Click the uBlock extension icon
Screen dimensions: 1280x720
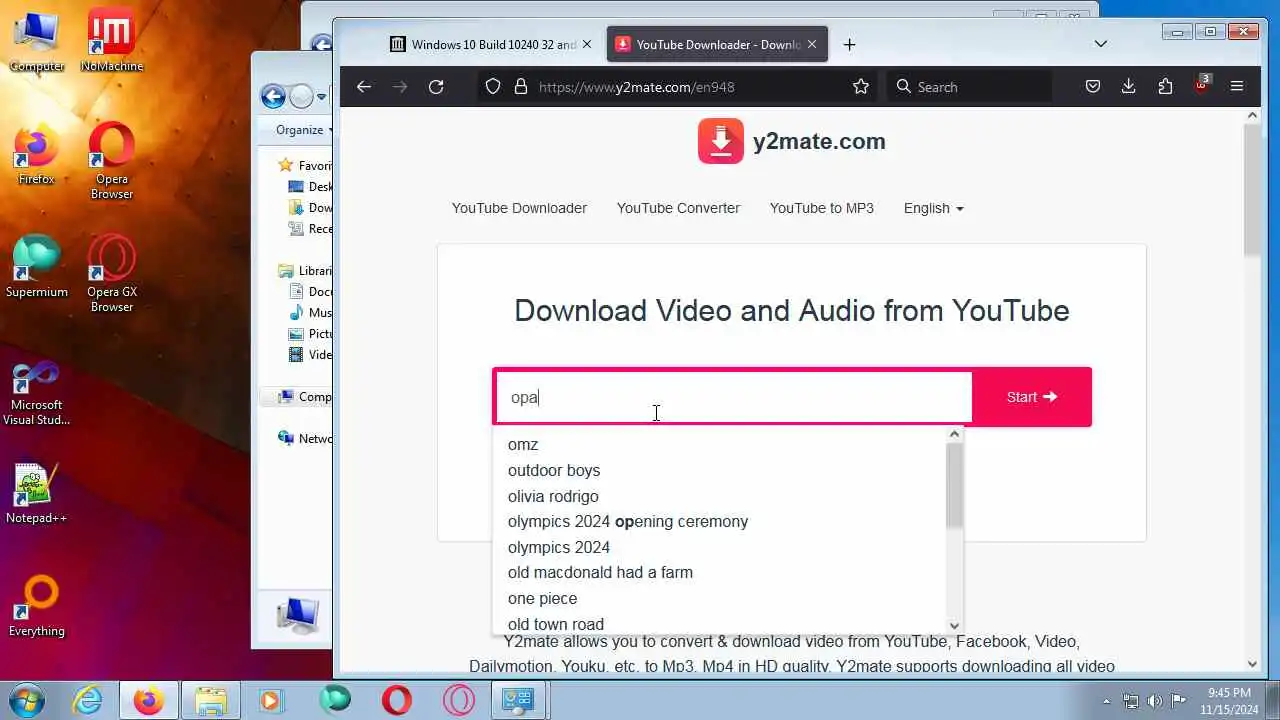coord(1201,86)
